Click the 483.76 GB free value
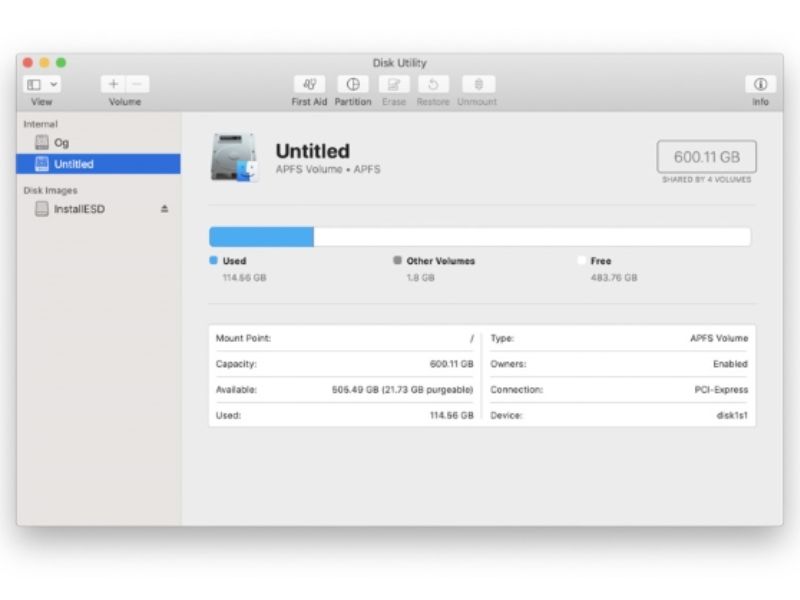This screenshot has height=600, width=800. pyautogui.click(x=614, y=278)
